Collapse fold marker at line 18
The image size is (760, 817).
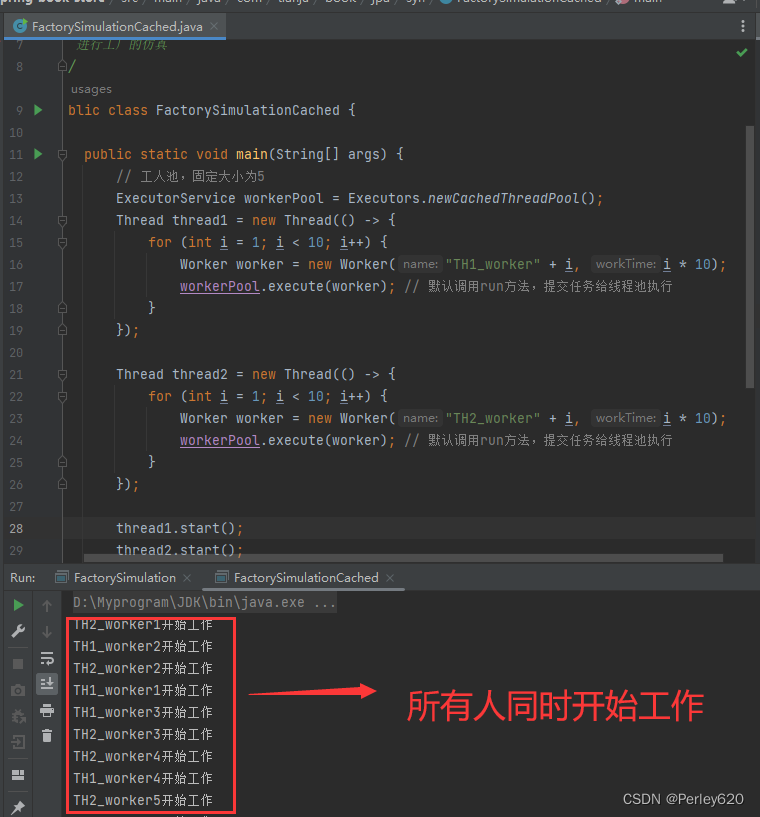63,308
